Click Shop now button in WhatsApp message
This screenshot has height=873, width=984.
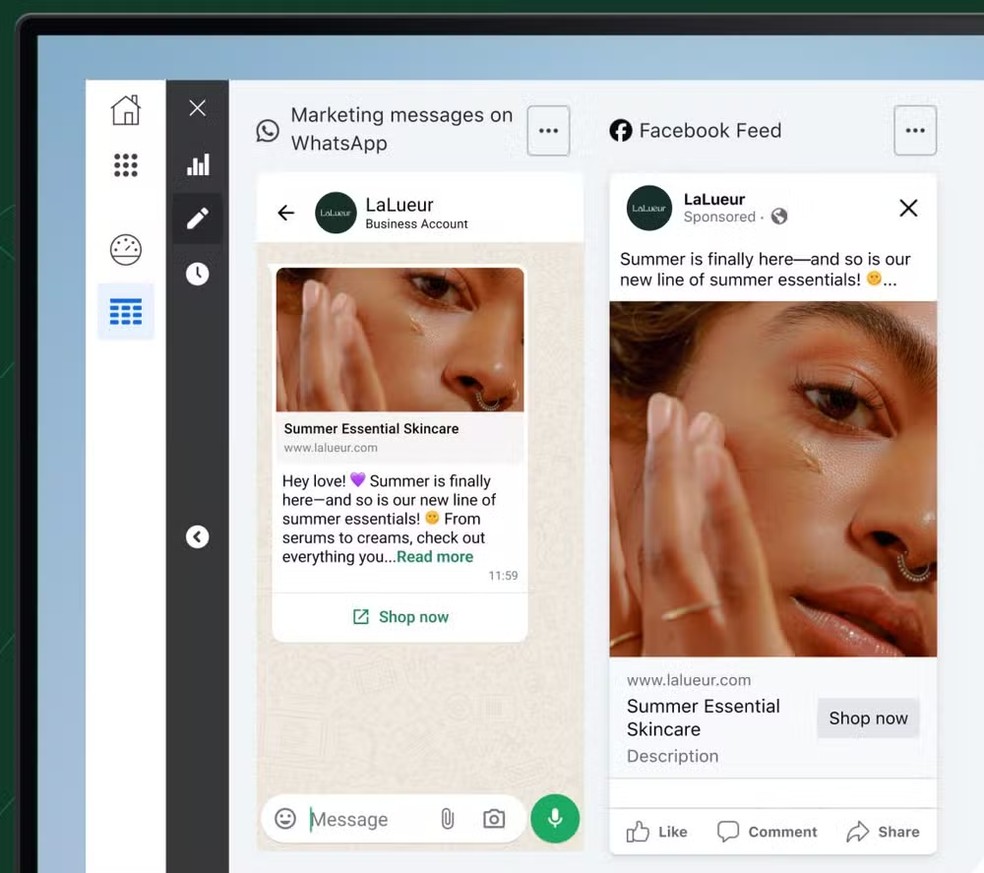click(x=400, y=617)
